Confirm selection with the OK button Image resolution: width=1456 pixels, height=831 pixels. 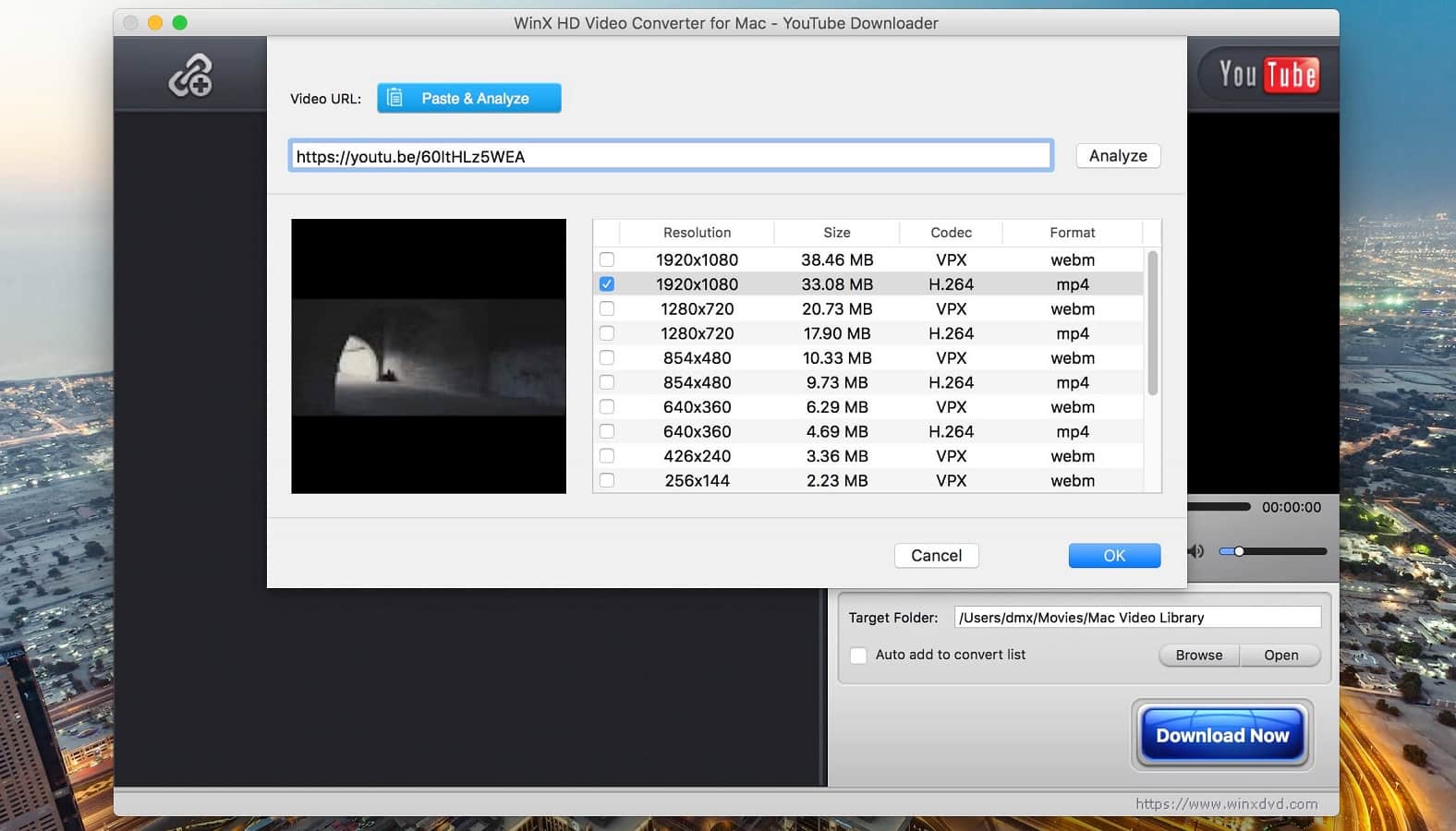pos(1114,556)
